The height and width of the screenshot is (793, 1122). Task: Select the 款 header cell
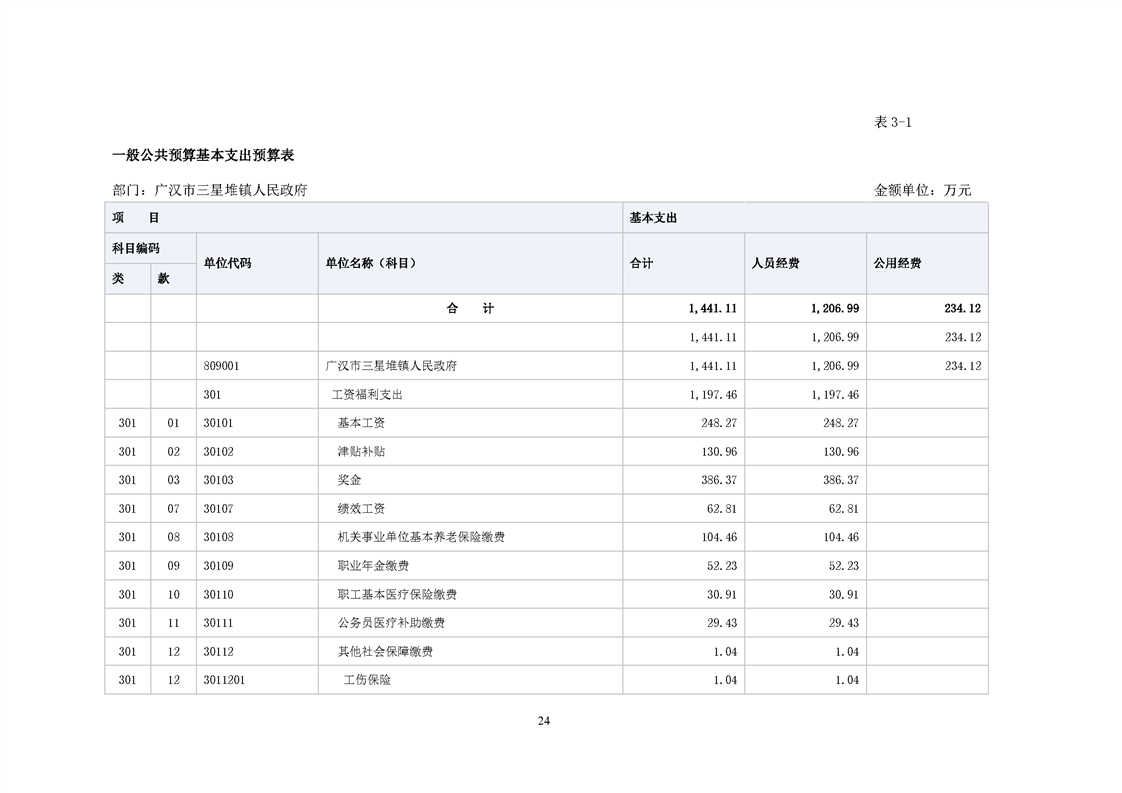click(173, 279)
